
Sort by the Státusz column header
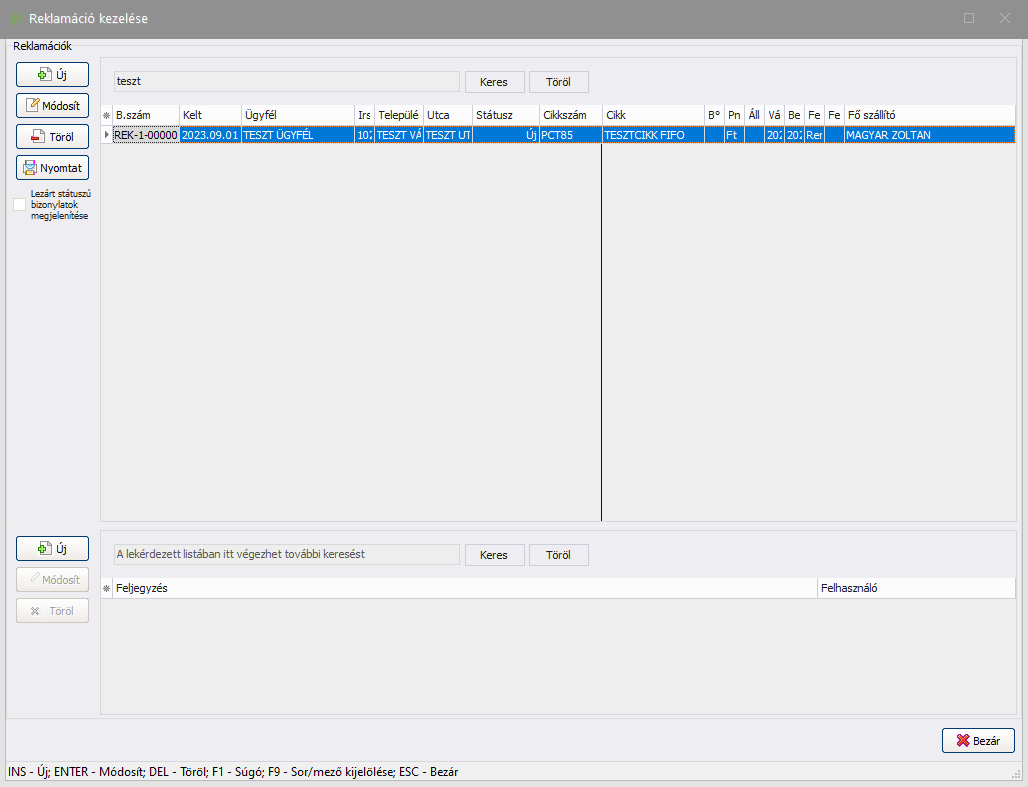[505, 115]
